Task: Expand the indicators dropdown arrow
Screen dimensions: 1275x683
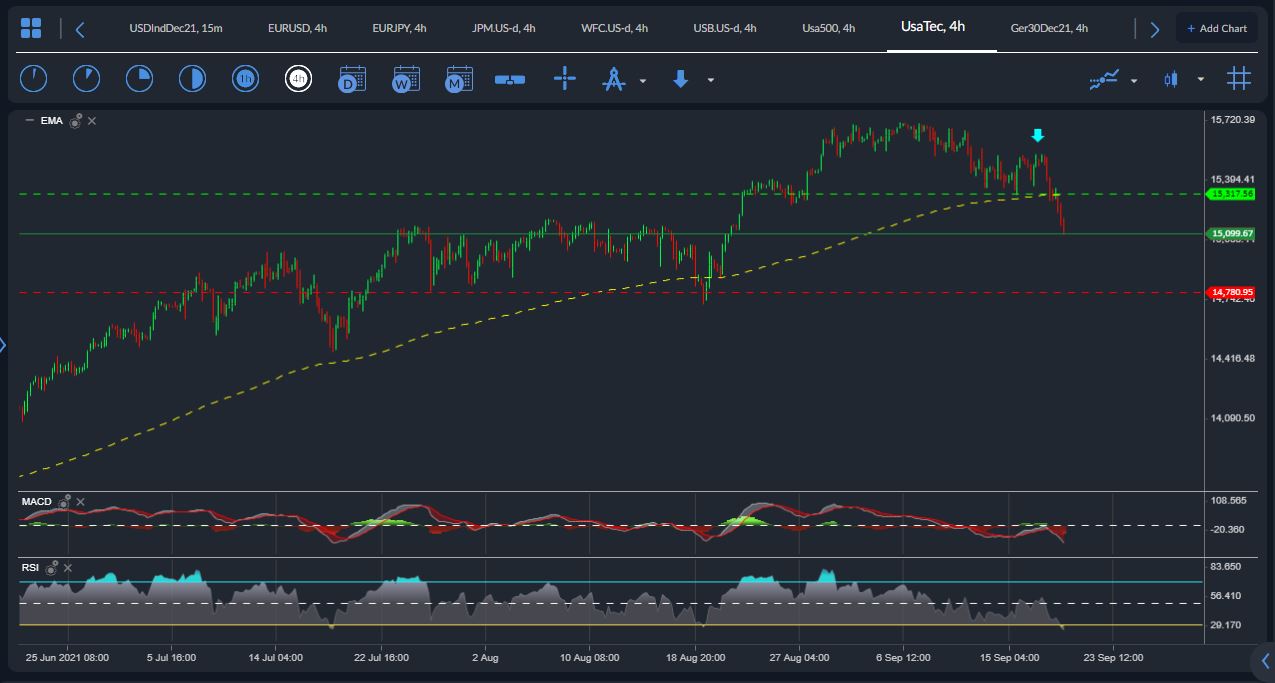Action: tap(1134, 80)
